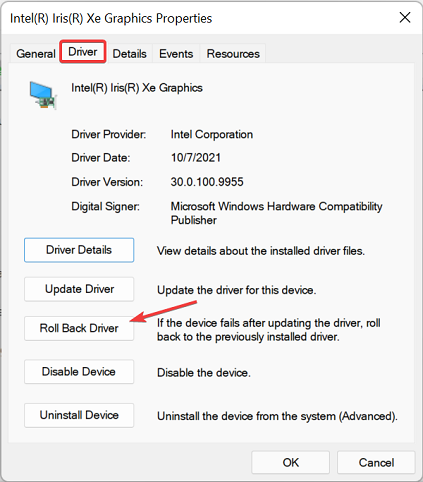The image size is (423, 482).
Task: Click Disable Device
Action: click(79, 372)
